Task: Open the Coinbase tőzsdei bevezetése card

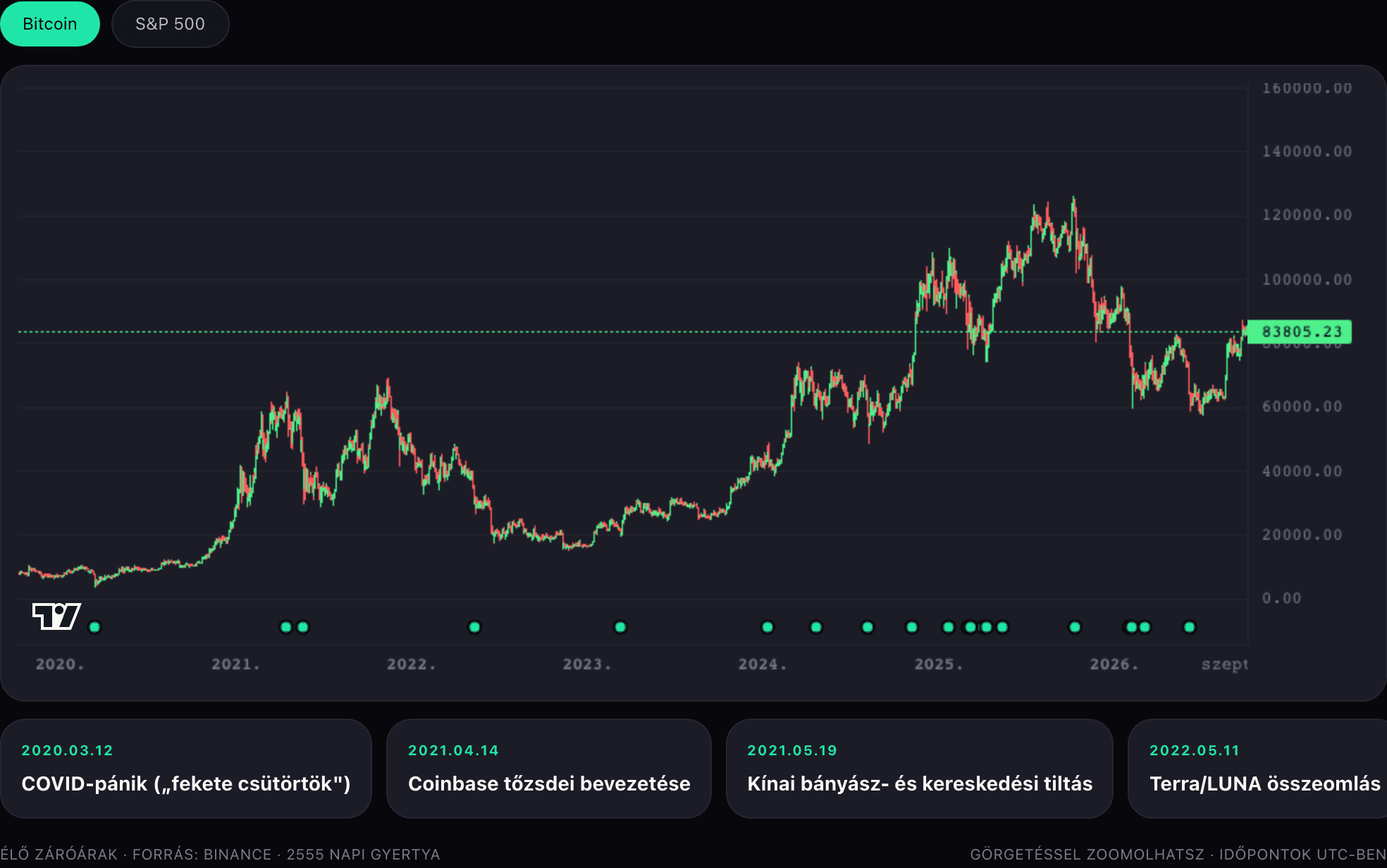Action: tap(549, 769)
